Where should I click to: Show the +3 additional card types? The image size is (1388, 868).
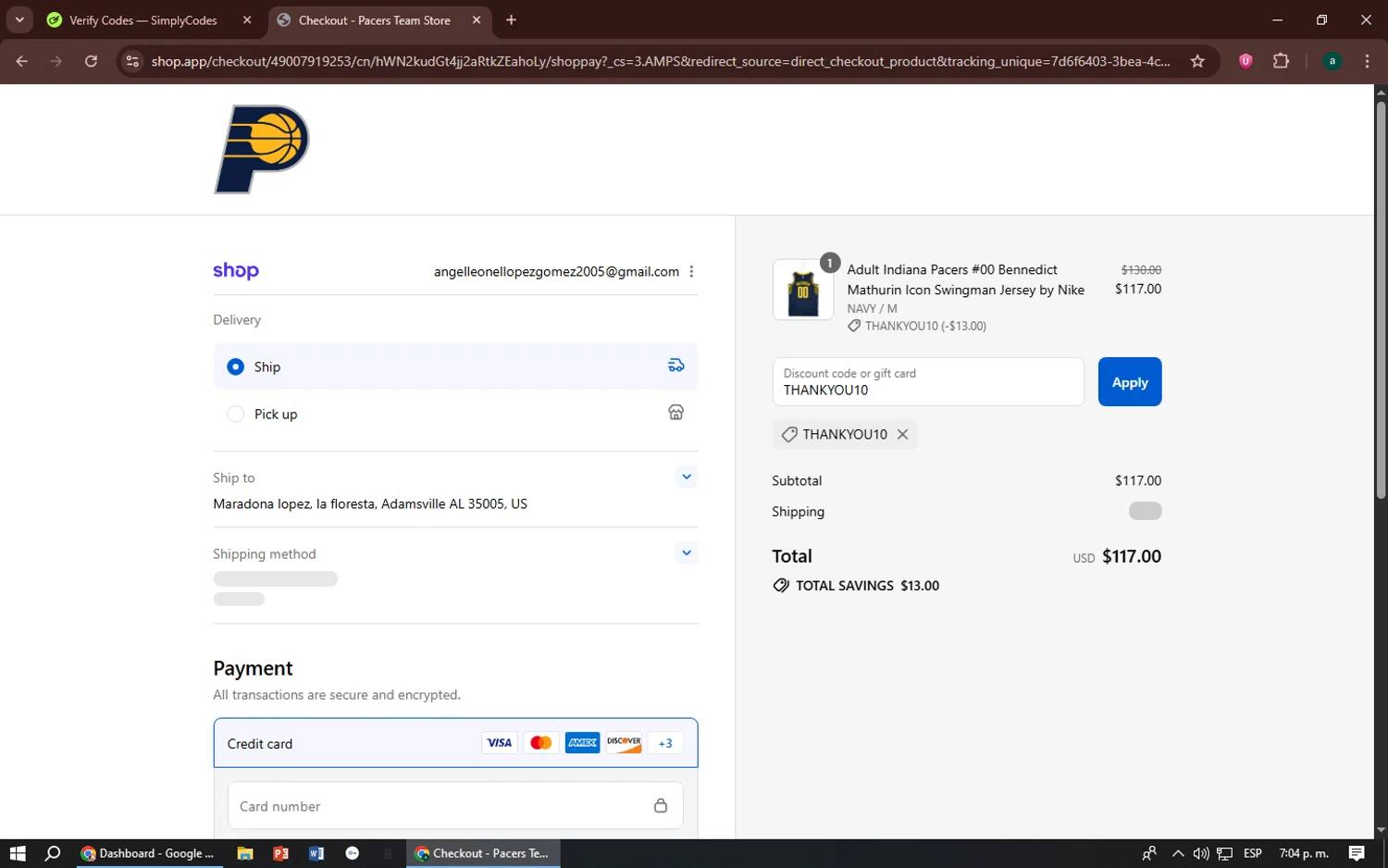point(665,743)
